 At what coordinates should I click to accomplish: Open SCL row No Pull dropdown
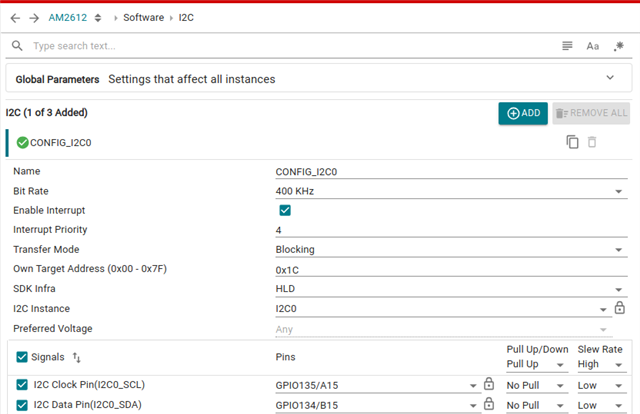(536, 385)
